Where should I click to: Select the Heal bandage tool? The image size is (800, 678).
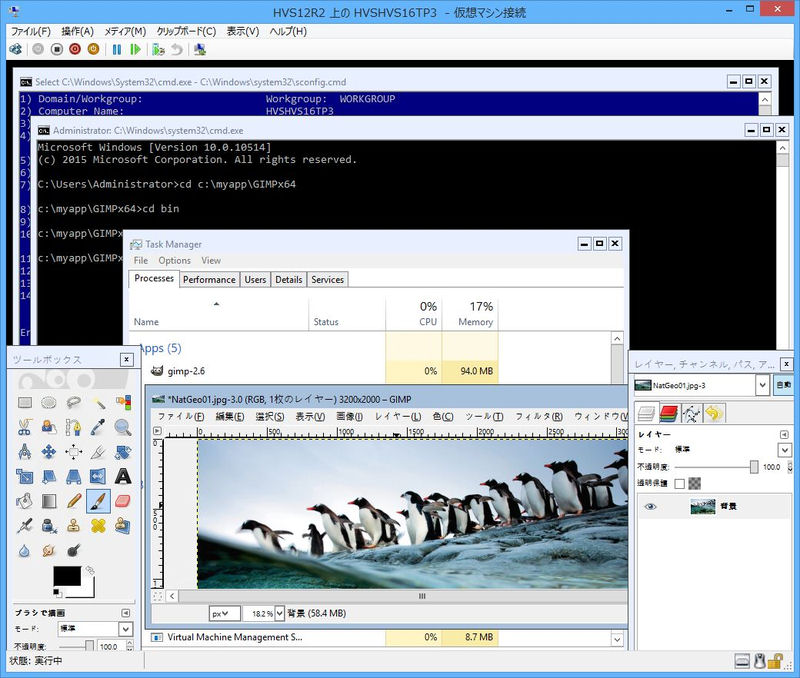coord(98,525)
